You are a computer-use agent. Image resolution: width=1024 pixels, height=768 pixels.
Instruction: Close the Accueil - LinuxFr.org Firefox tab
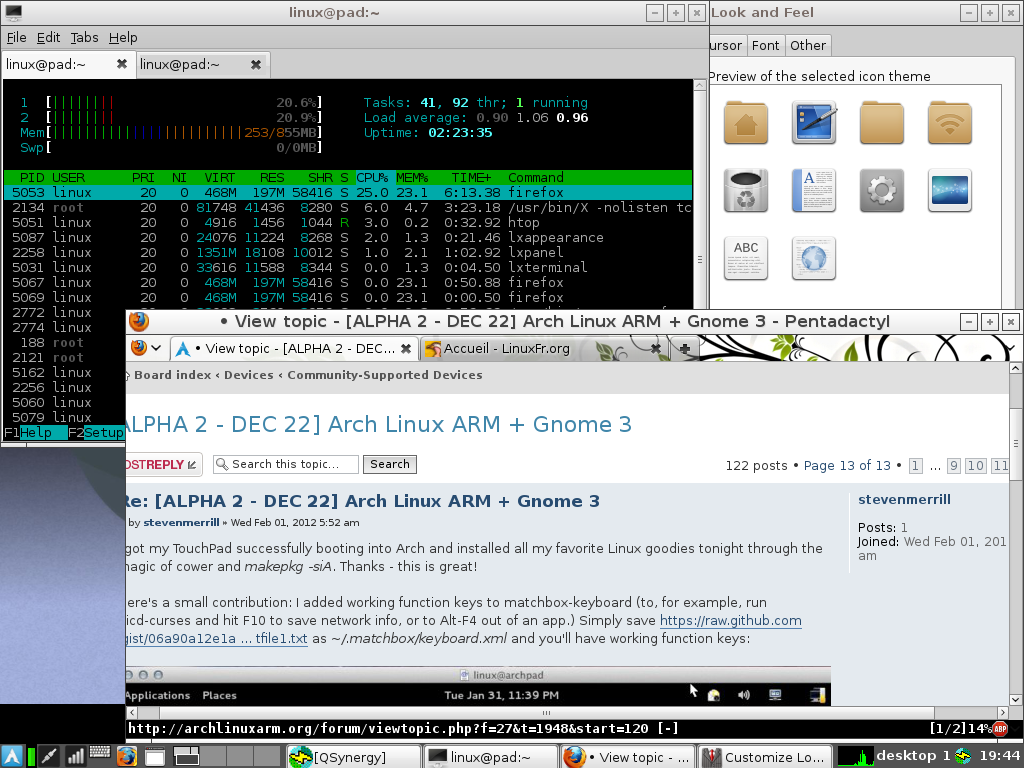pos(656,349)
